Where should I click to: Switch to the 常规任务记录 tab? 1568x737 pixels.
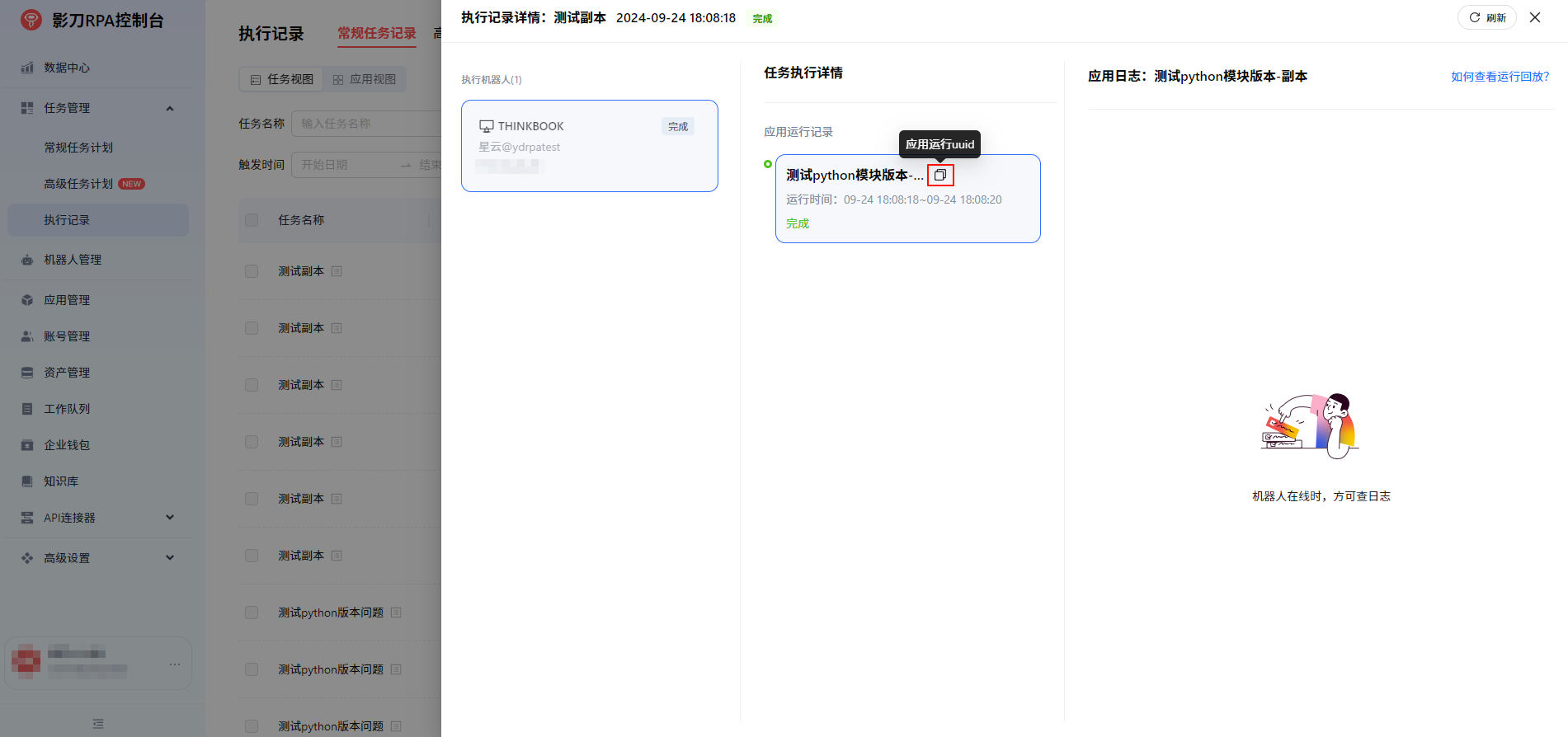[377, 33]
